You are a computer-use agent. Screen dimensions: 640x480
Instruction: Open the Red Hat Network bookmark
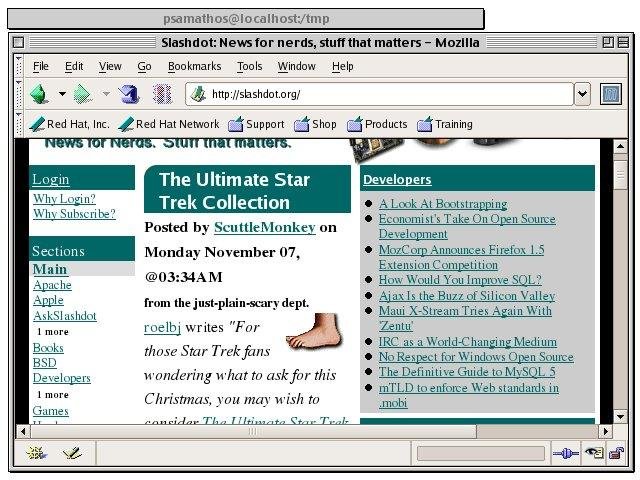click(169, 124)
